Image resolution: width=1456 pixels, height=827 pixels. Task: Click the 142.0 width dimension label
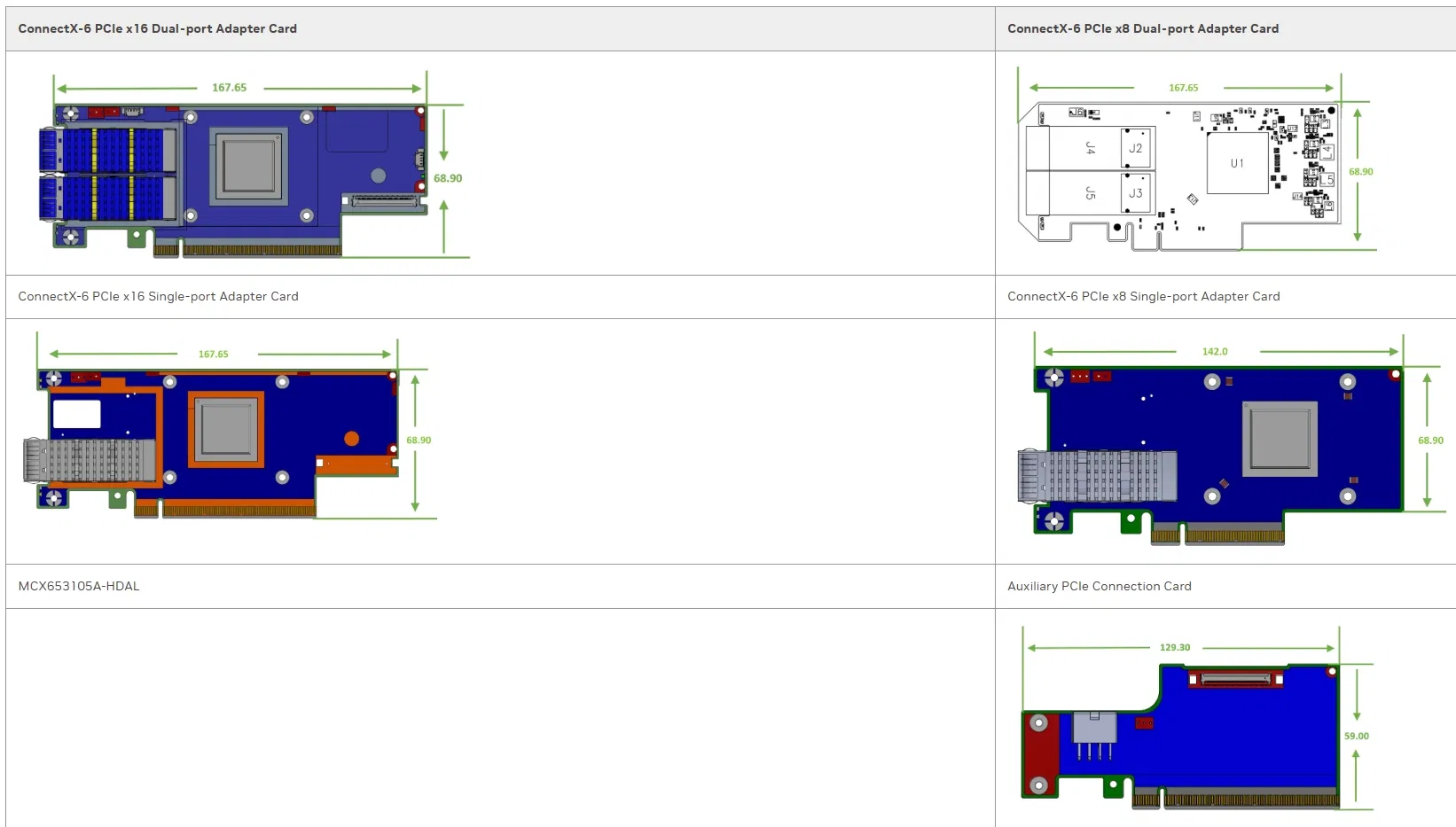pos(1214,352)
